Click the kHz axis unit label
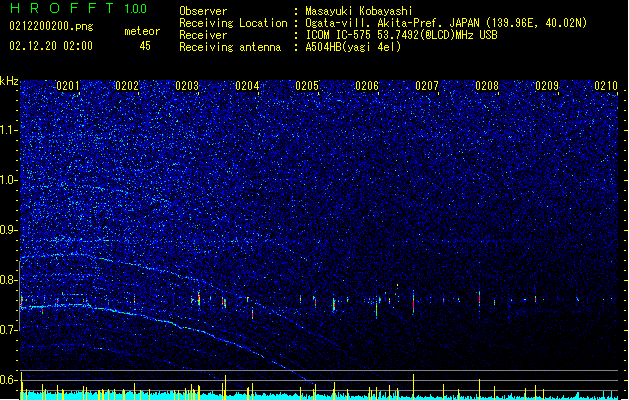The width and height of the screenshot is (629, 400). pos(9,81)
